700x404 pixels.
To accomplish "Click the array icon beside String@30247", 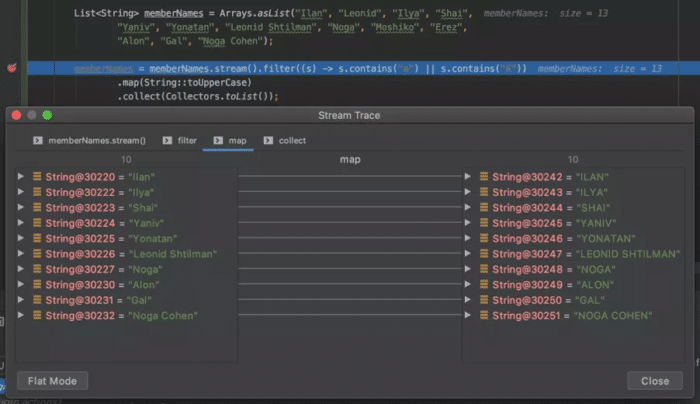I will 484,254.
